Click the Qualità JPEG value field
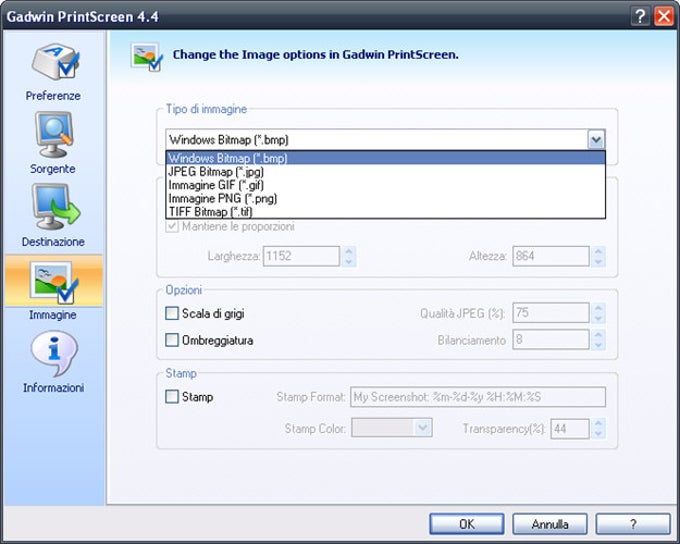Image resolution: width=680 pixels, height=544 pixels. pos(551,313)
